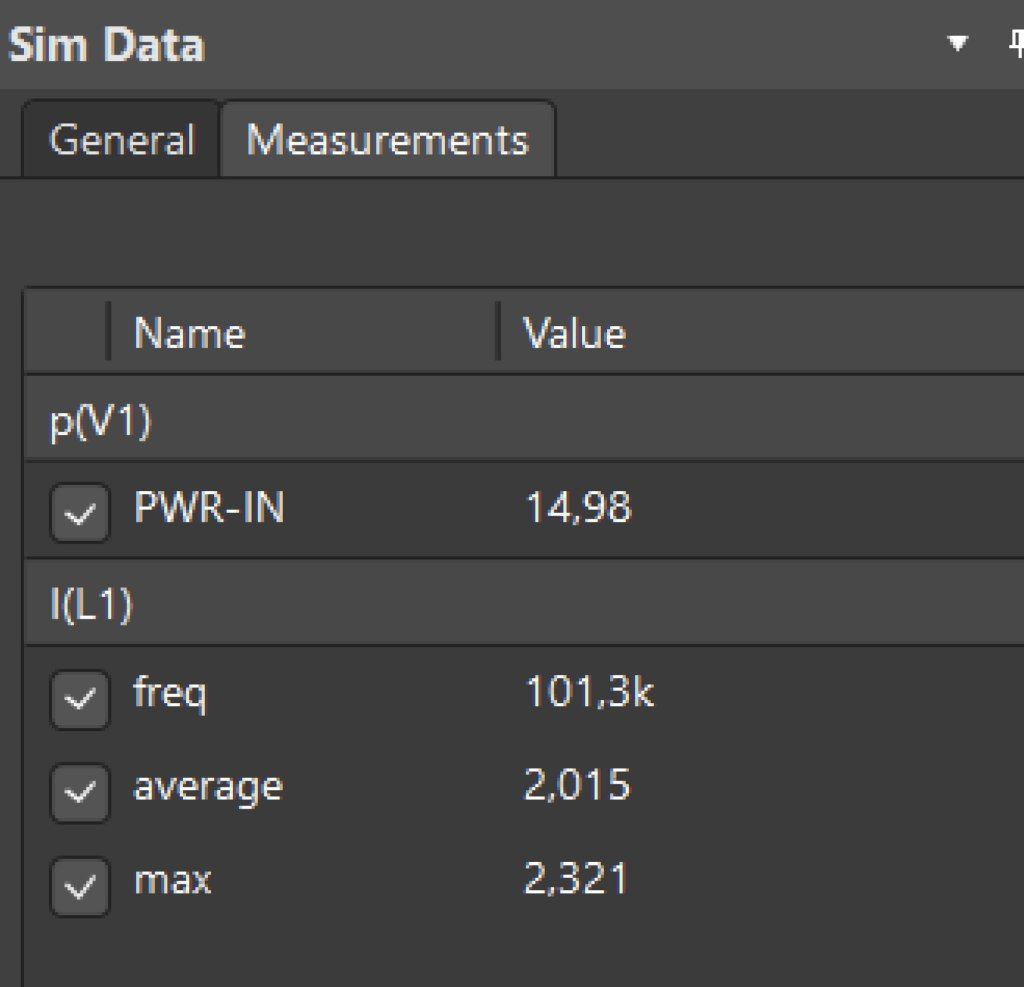Select the Measurements tab

point(387,140)
